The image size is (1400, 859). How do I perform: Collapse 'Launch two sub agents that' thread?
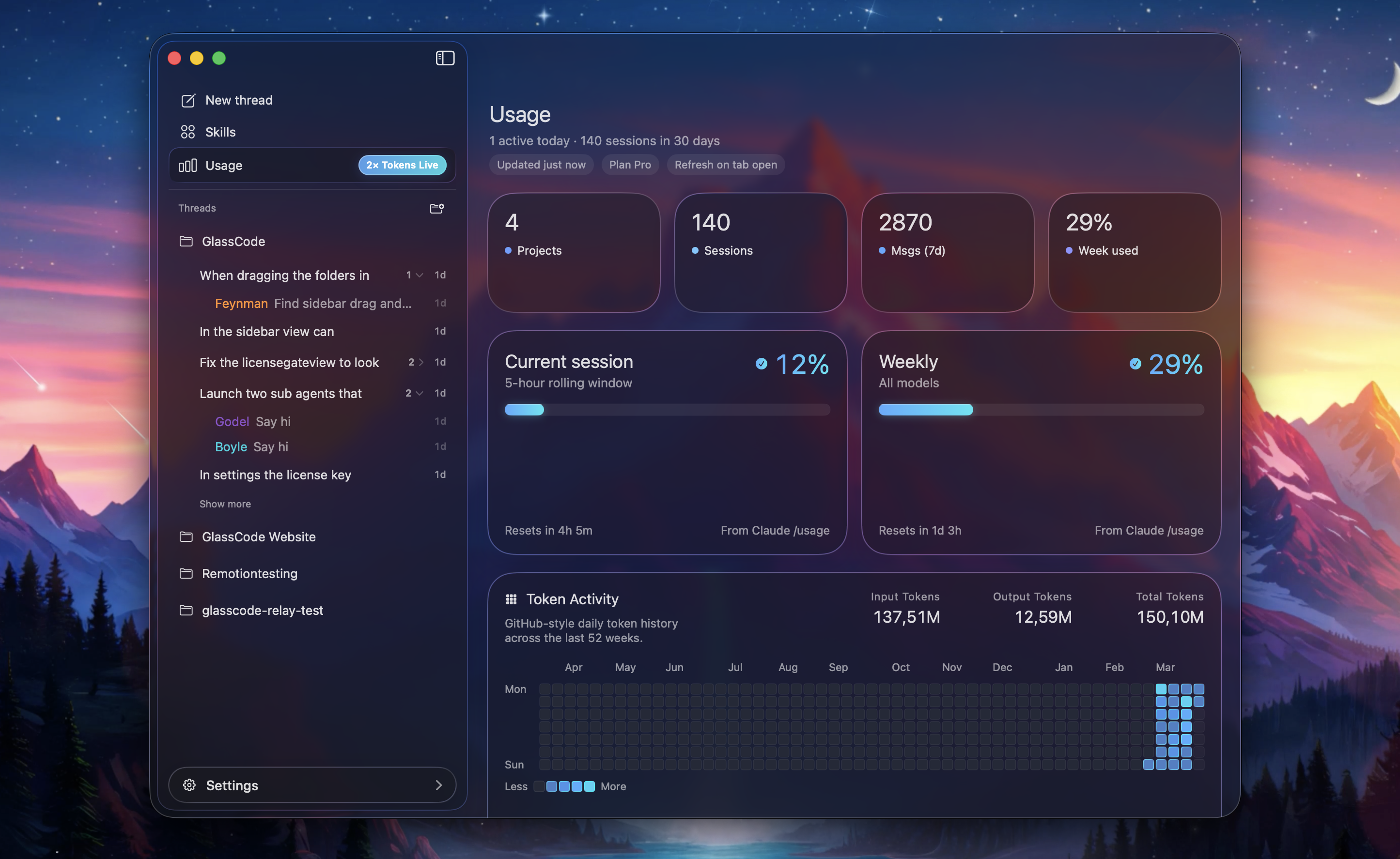[x=420, y=393]
